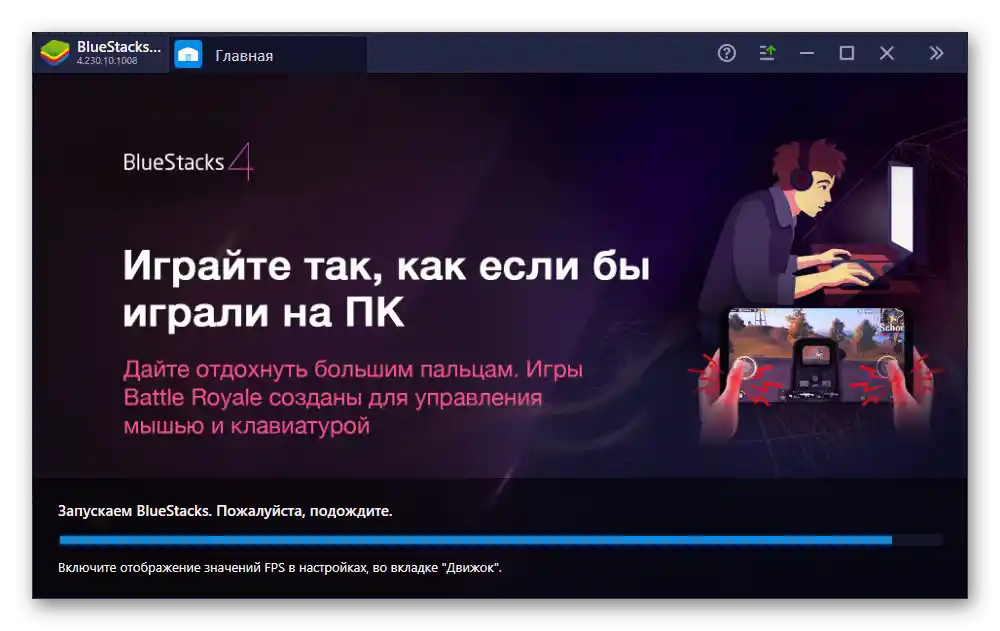The image size is (1000, 631).
Task: Select the BlueStacks title bar menu area
Action: [100, 51]
